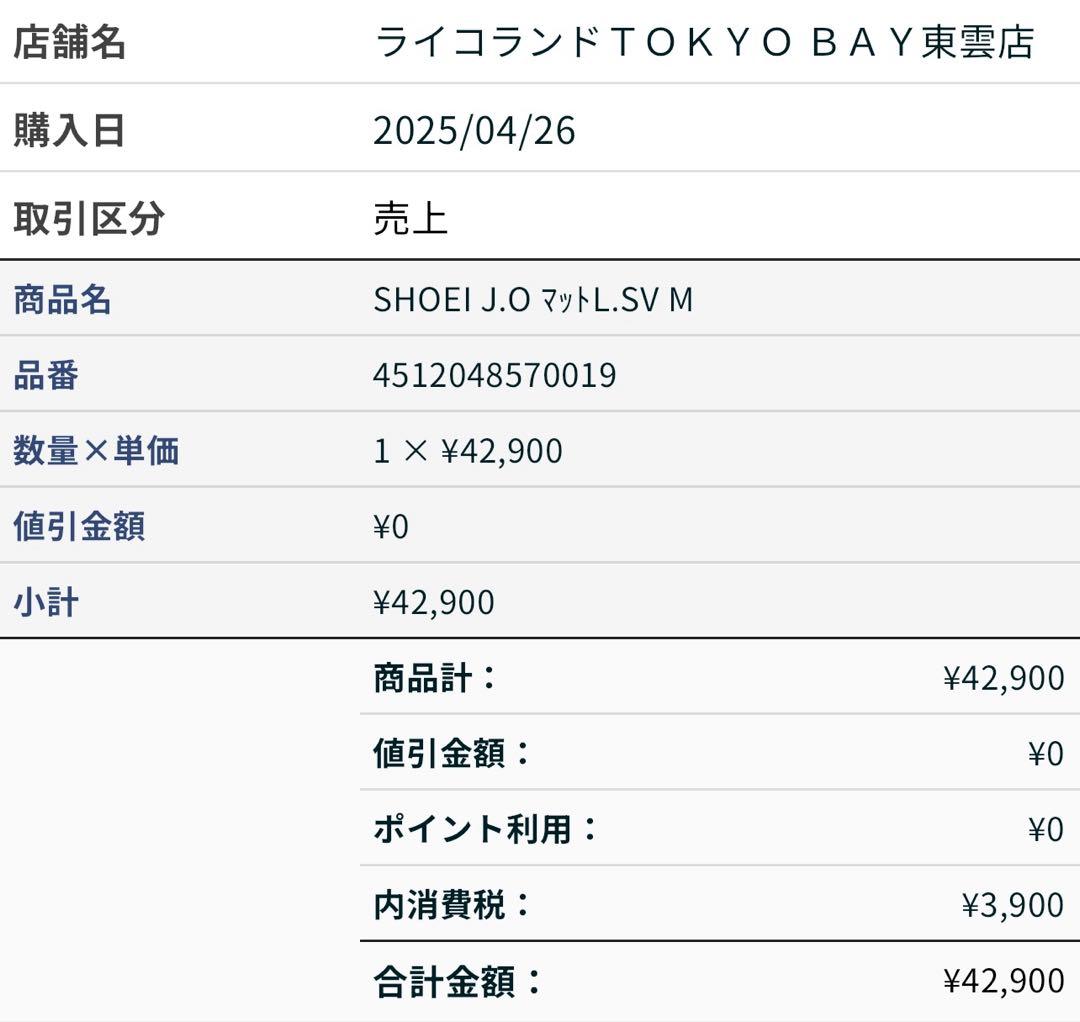Click the store name ライコランド TOKYO BAY東雲店
Screen dimensions: 1080x1022
point(704,43)
